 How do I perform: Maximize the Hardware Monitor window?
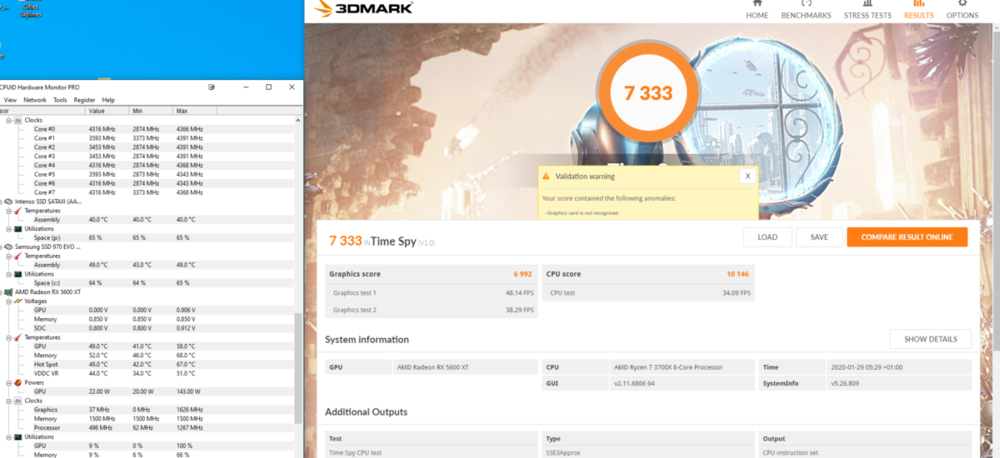pyautogui.click(x=268, y=87)
